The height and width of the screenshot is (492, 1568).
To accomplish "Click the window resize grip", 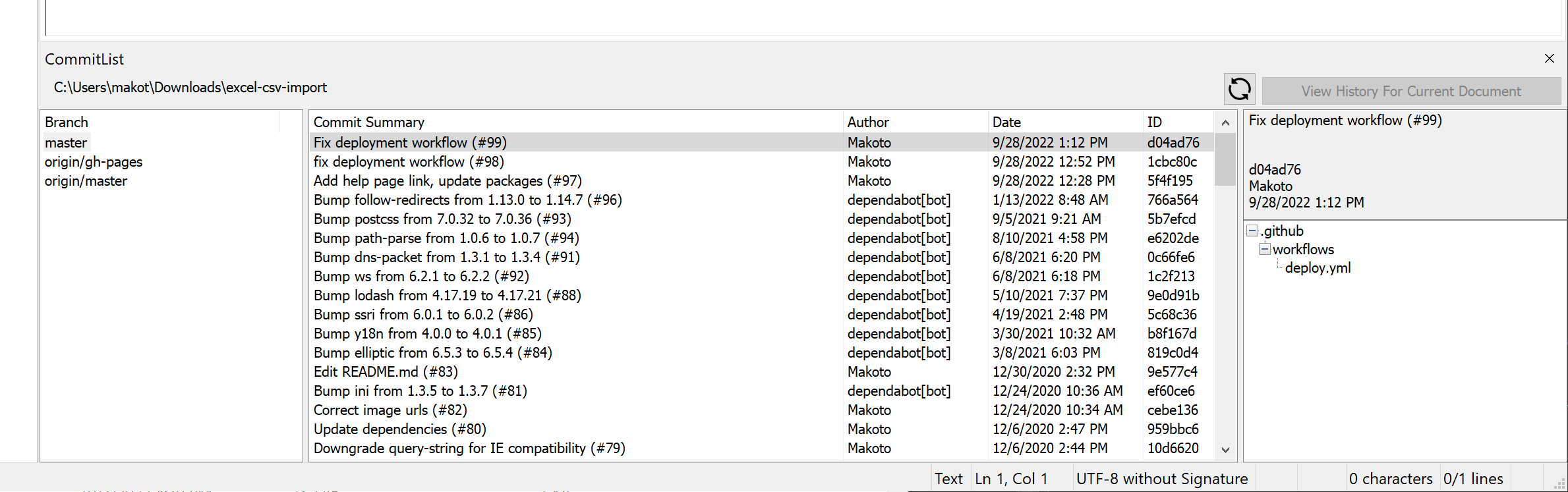I will click(x=1559, y=484).
